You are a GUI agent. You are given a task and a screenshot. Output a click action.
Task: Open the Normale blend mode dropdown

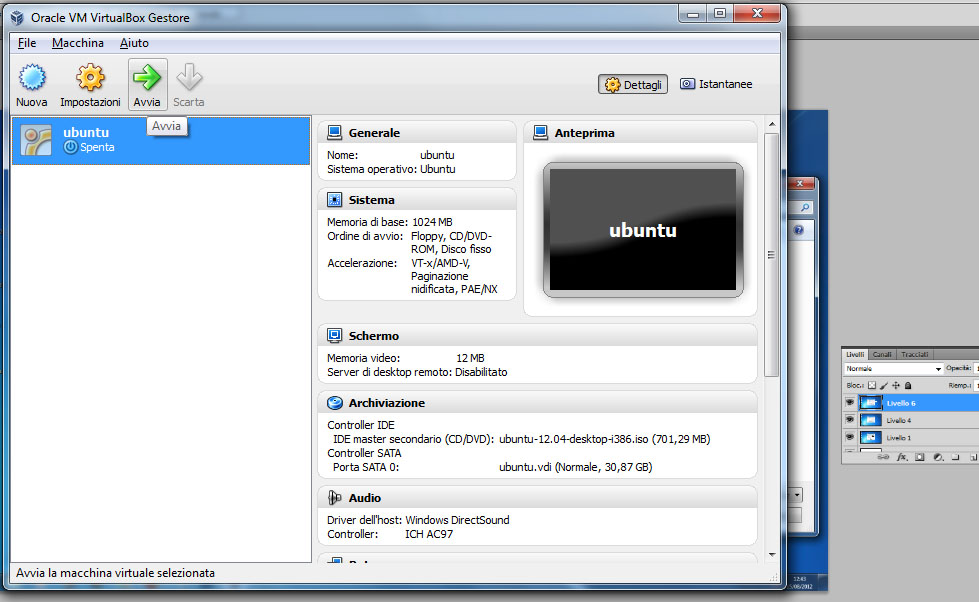[893, 368]
